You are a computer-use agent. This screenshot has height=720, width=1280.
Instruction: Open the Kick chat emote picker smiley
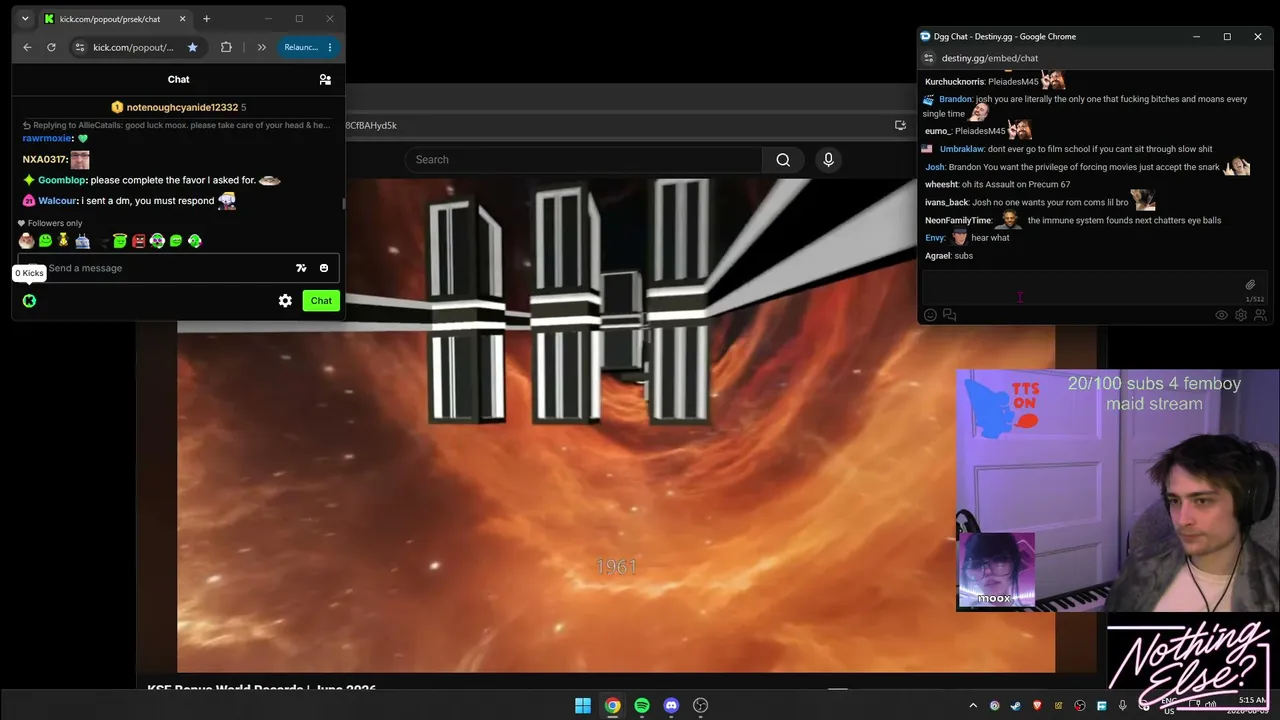click(324, 268)
